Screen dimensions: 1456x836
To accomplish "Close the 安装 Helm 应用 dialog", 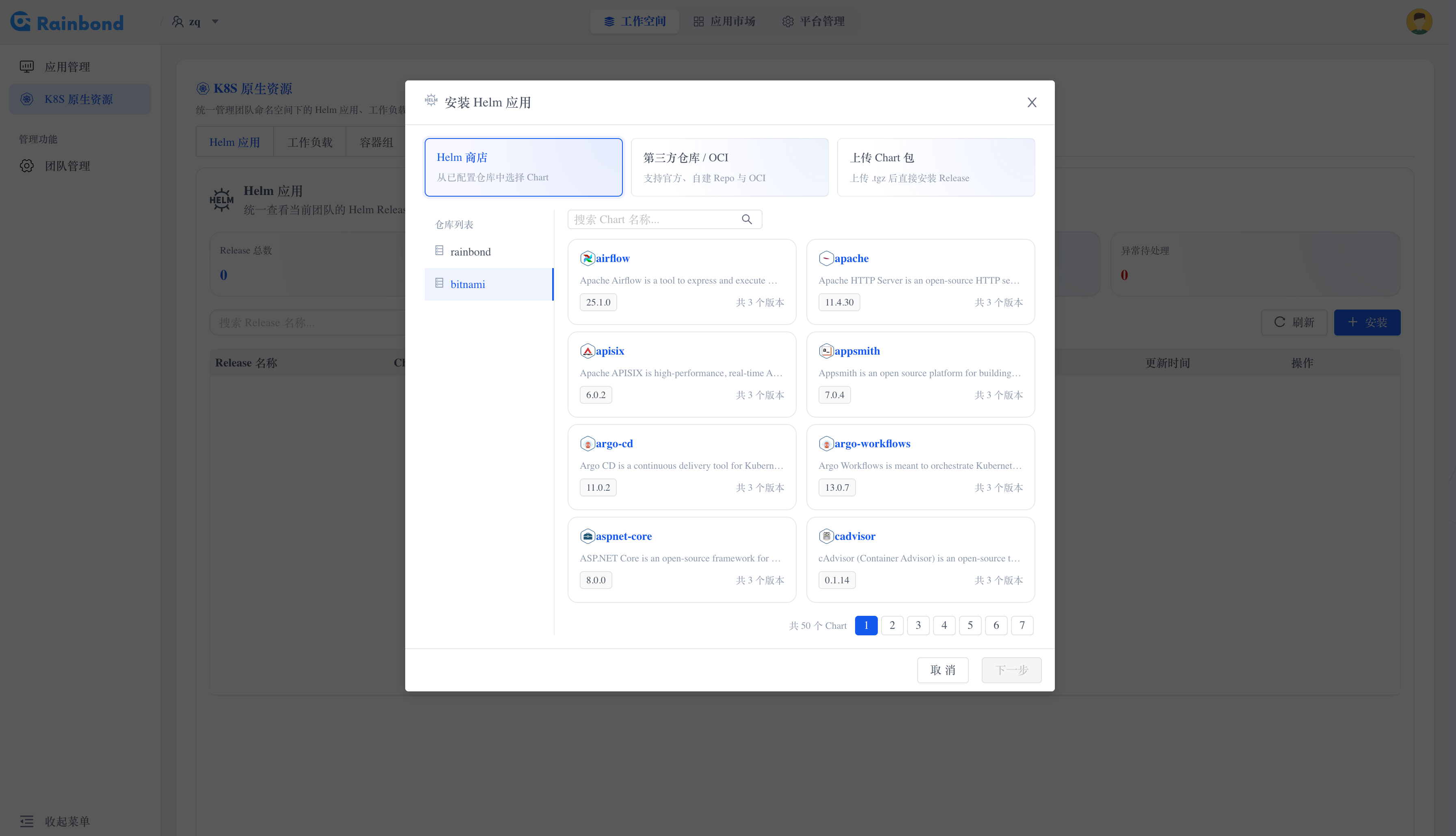I will [1032, 102].
